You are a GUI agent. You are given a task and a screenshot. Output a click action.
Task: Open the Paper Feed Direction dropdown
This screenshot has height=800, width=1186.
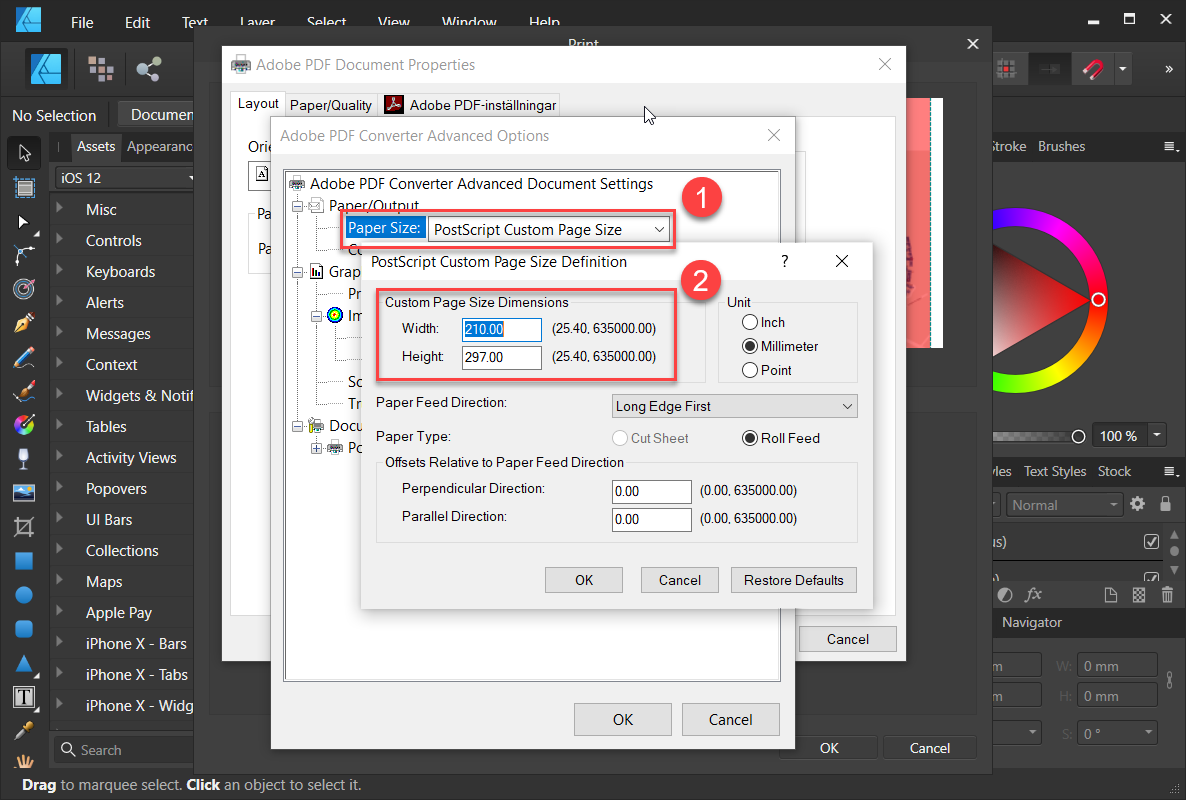(734, 406)
